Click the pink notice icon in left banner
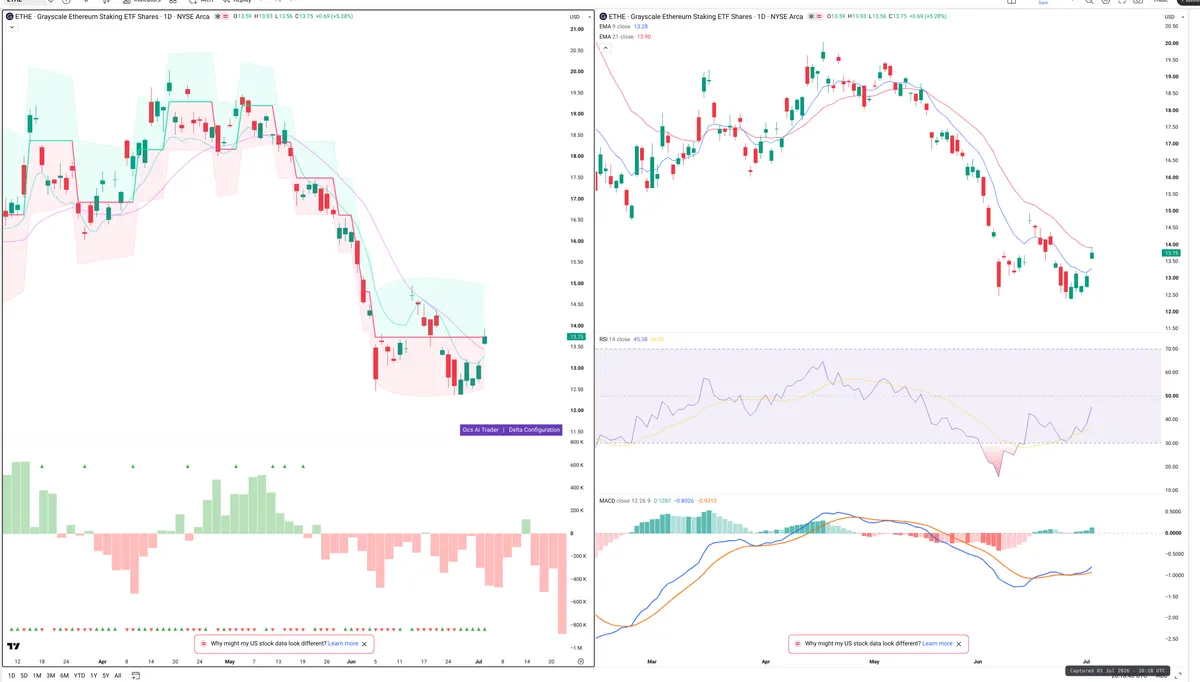 click(x=202, y=644)
